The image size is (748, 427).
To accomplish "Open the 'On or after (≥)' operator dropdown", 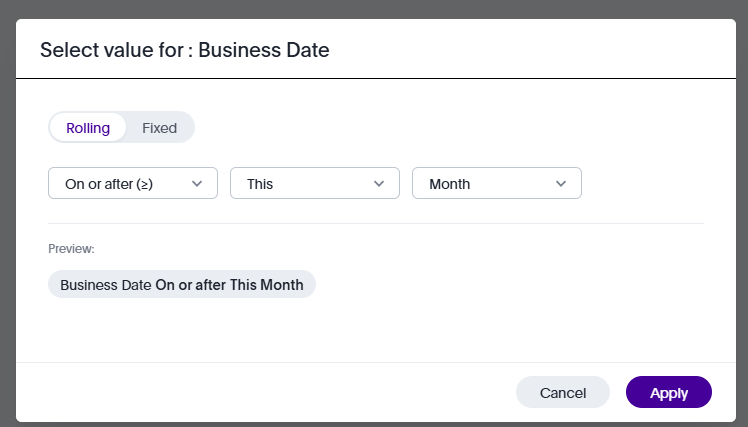I will (x=132, y=184).
